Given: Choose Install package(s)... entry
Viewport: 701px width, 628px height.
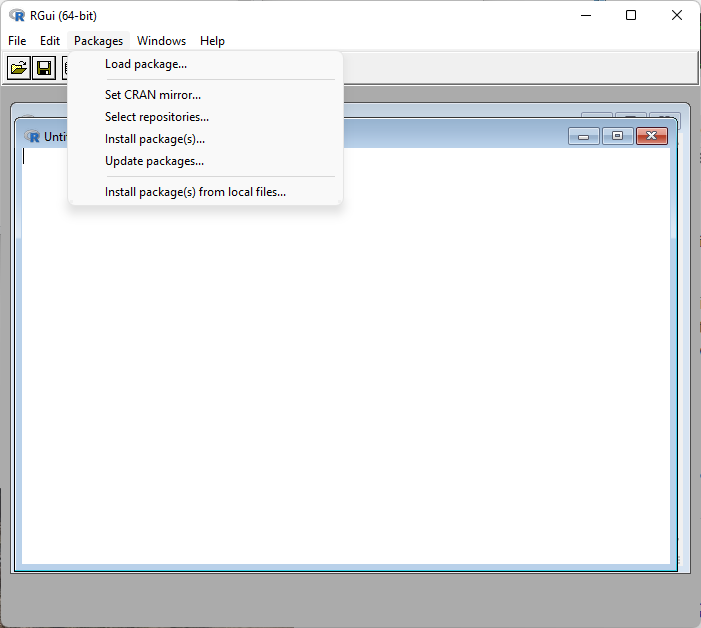Looking at the screenshot, I should pyautogui.click(x=206, y=139).
